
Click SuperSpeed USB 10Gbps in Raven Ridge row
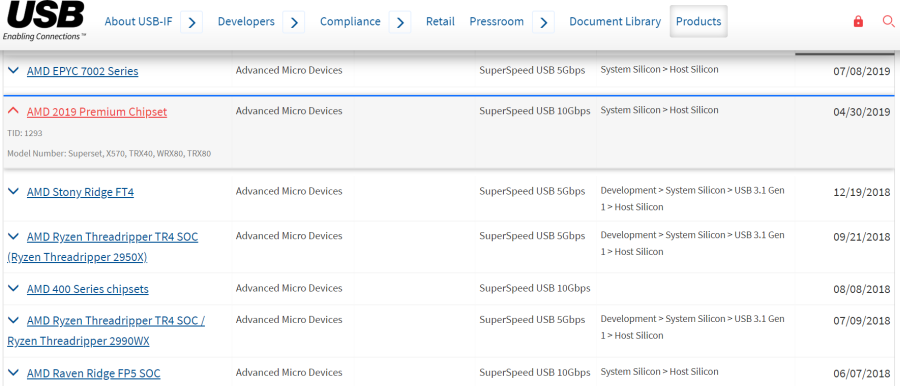[534, 372]
